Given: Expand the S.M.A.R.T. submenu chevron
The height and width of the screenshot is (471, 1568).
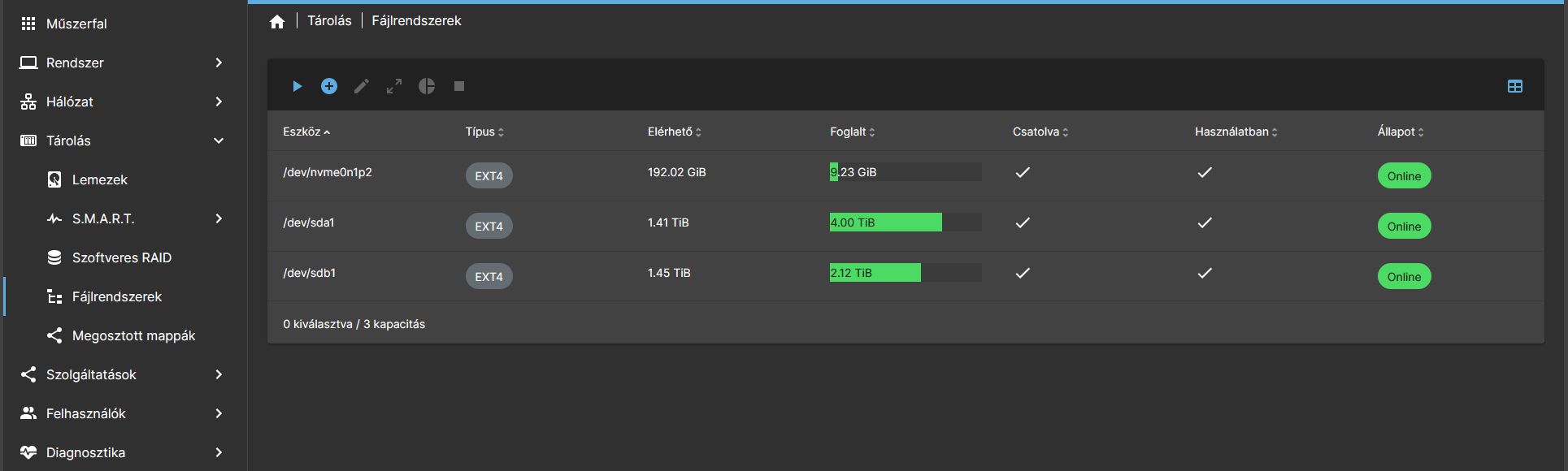Looking at the screenshot, I should [x=219, y=218].
